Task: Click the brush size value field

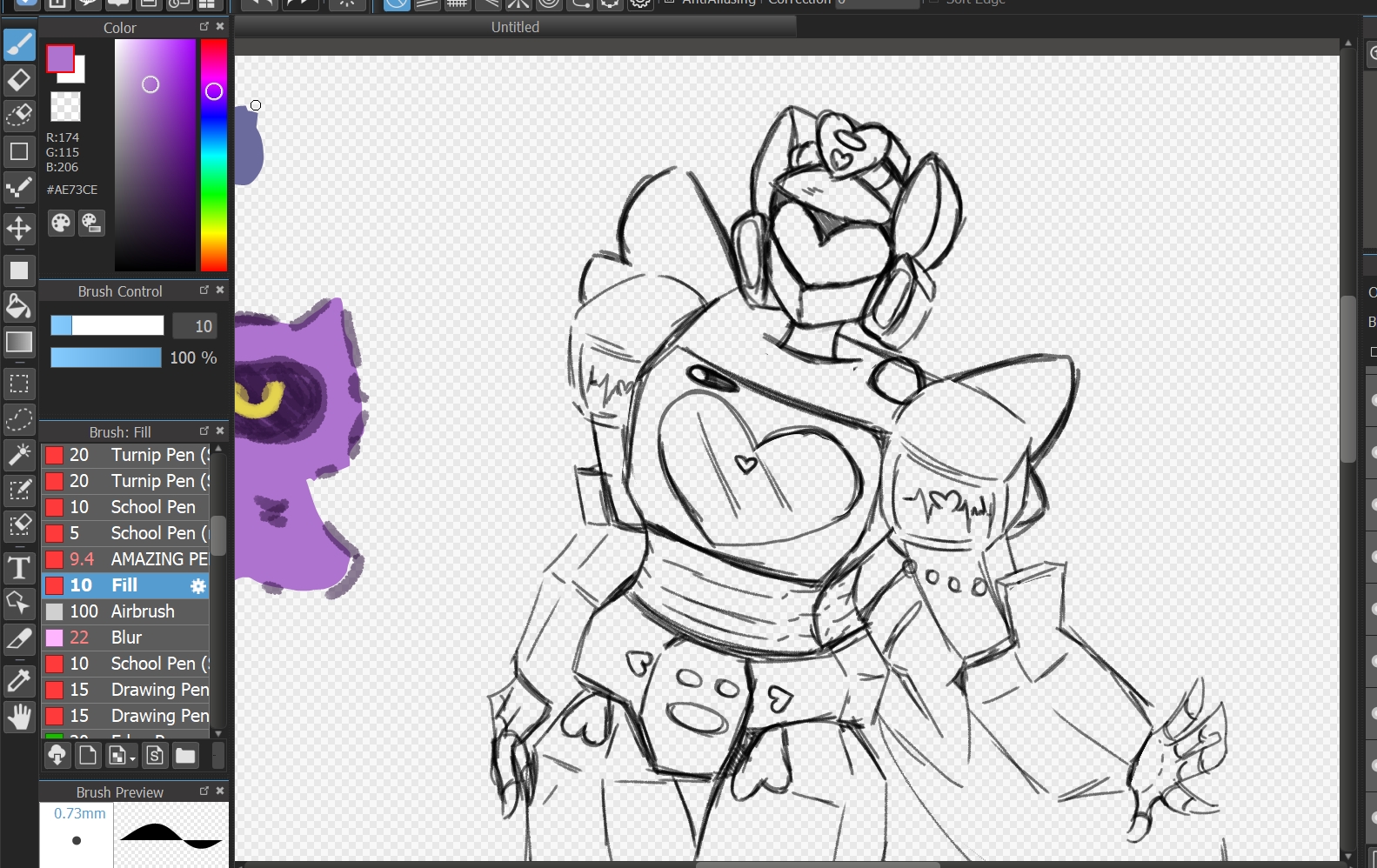Action: coord(195,326)
